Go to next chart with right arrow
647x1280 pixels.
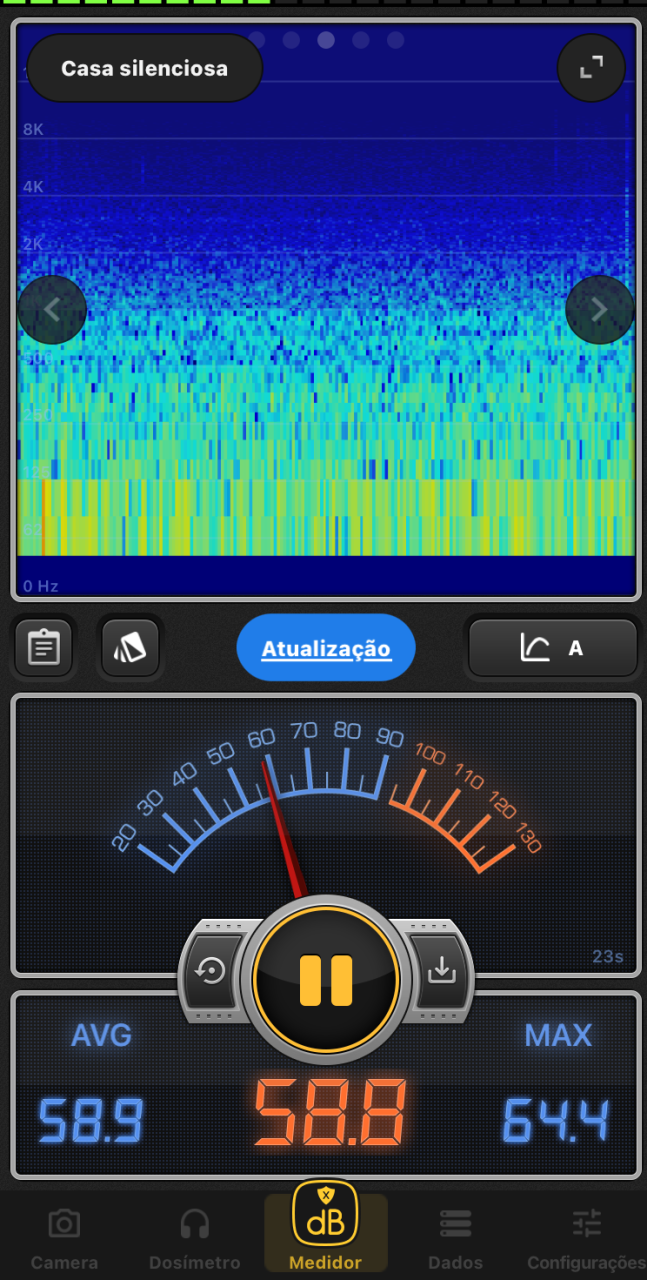[599, 310]
